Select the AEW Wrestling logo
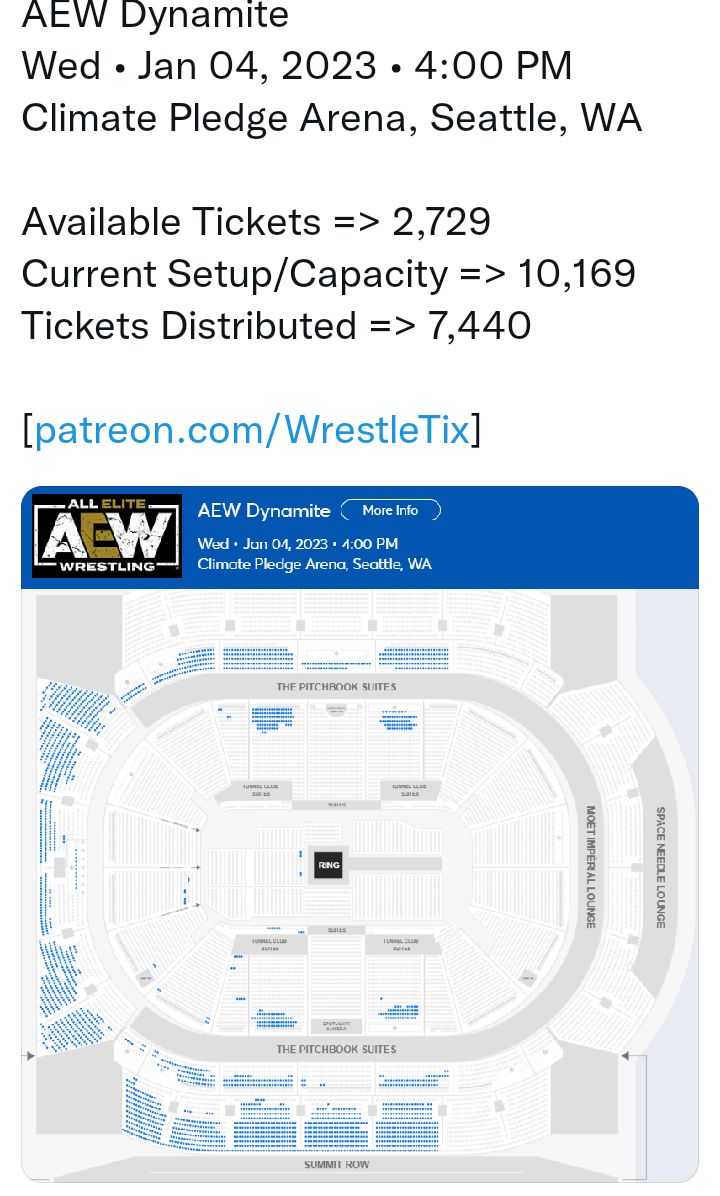 [x=107, y=535]
